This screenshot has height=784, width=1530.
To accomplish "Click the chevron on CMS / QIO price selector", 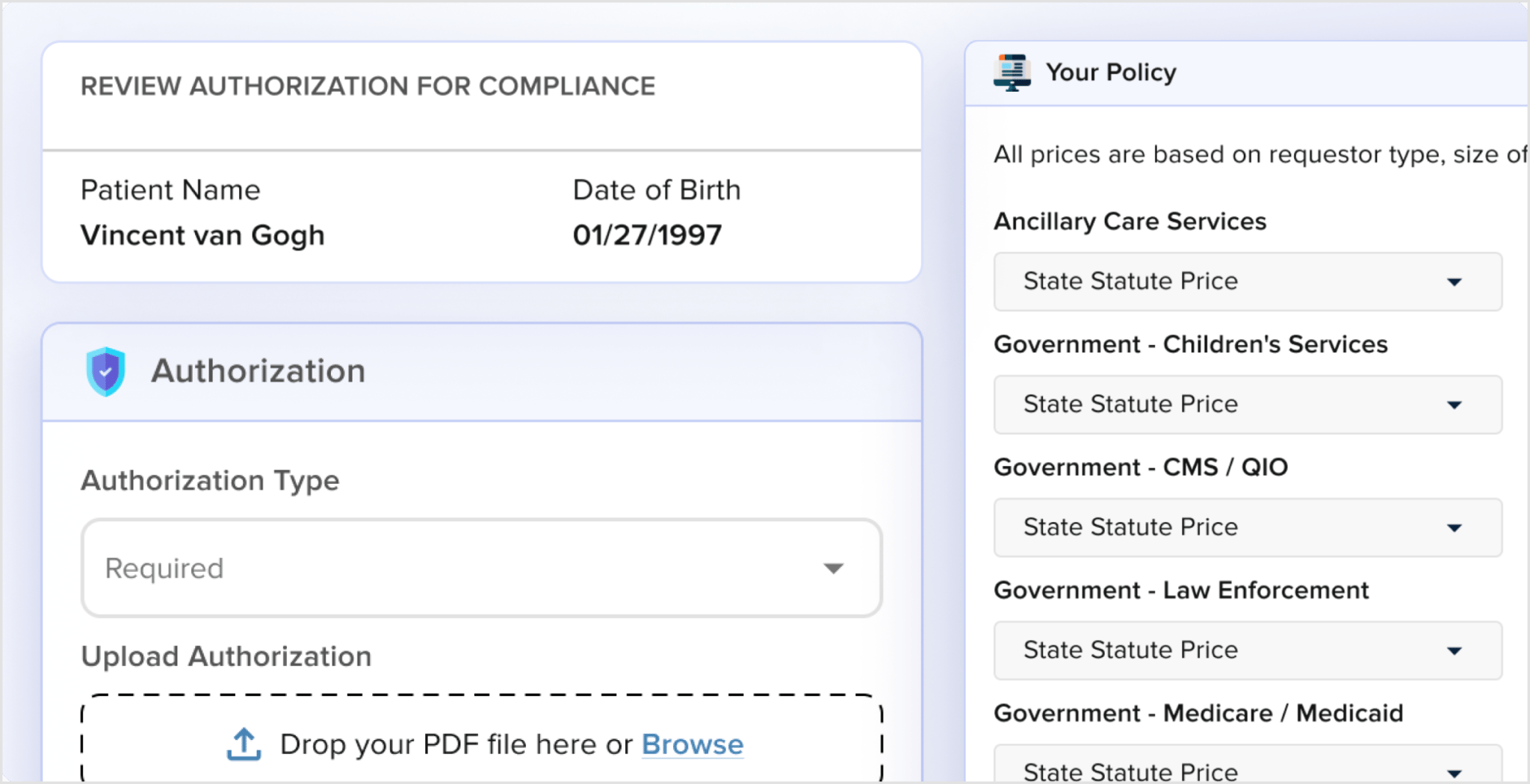I will point(1455,527).
